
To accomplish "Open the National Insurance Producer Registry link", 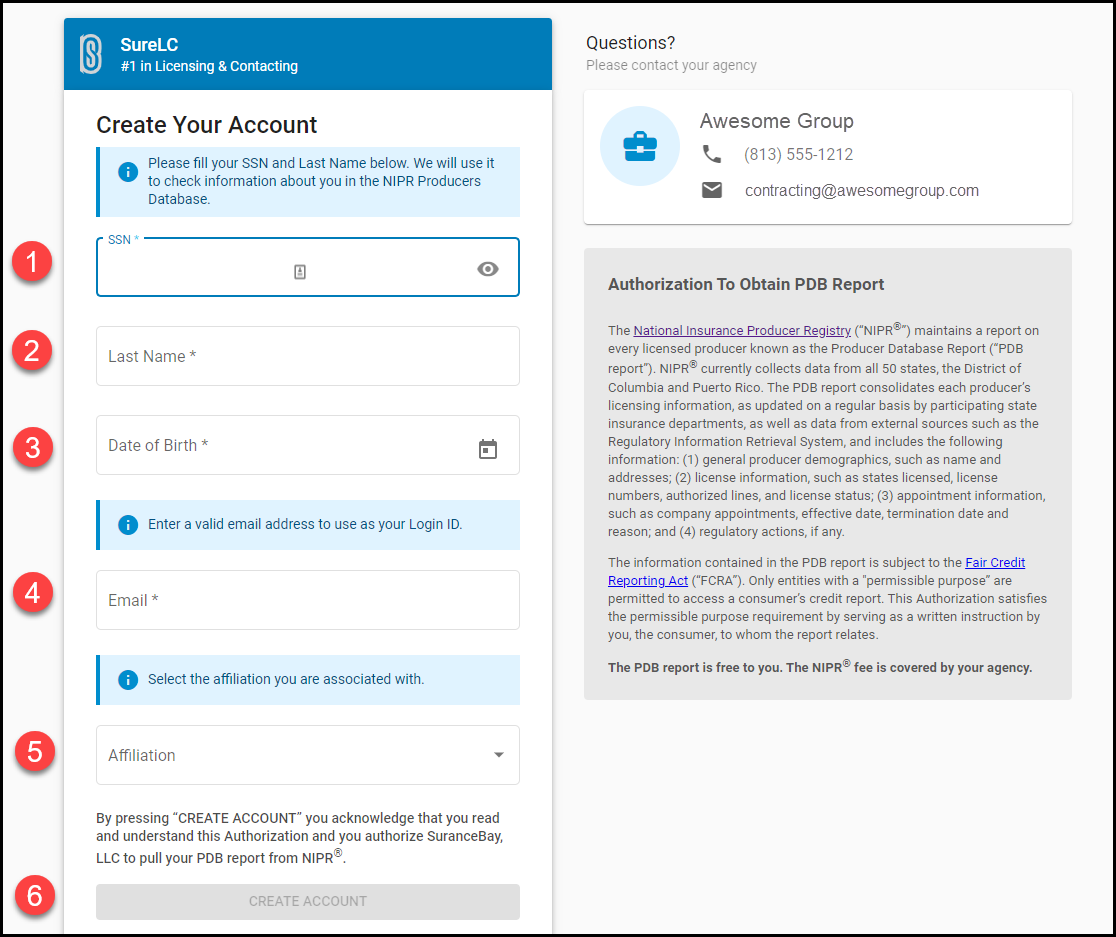I will pos(742,330).
